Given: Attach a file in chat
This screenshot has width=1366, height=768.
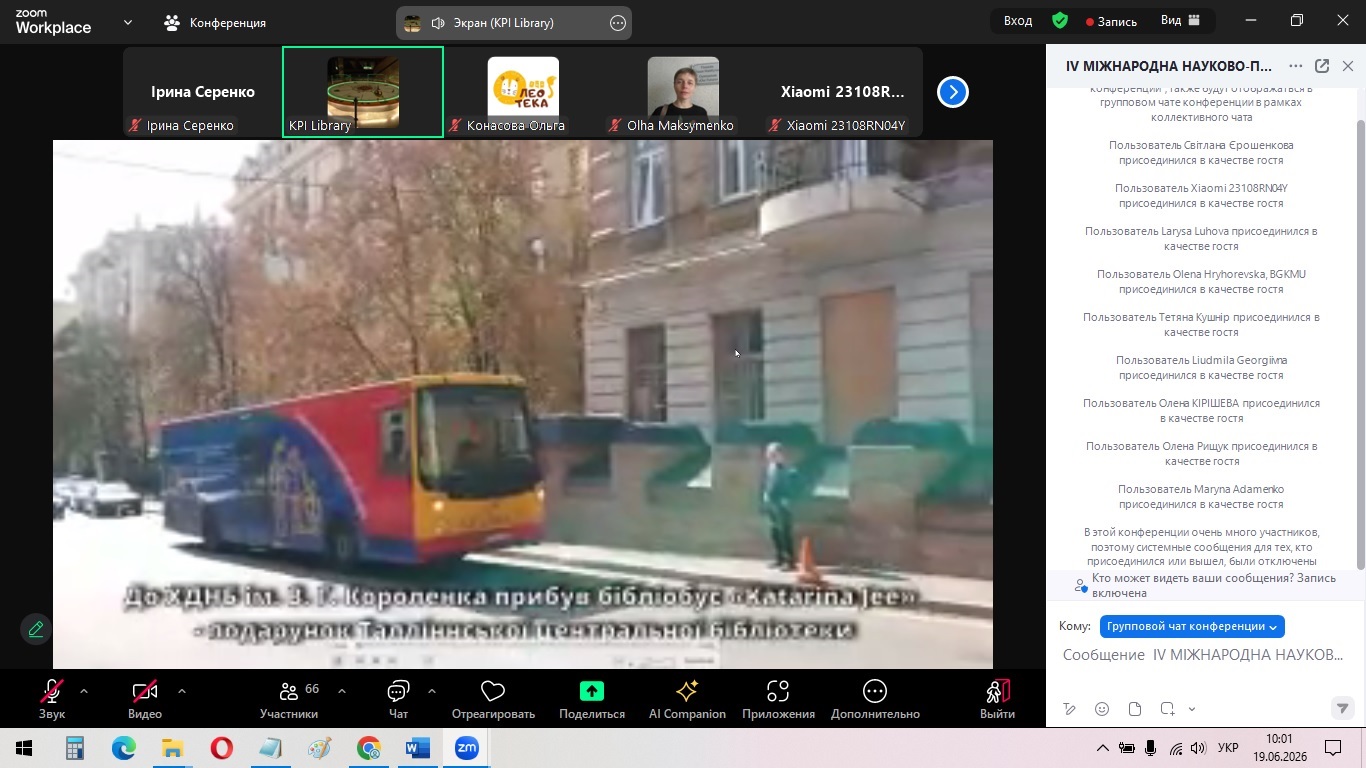Looking at the screenshot, I should point(1135,709).
